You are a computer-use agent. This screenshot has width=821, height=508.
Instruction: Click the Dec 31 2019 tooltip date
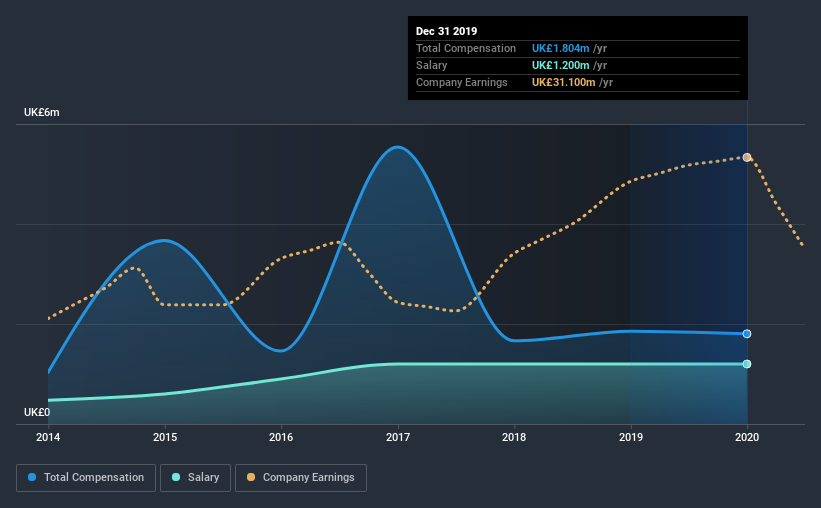tap(447, 31)
